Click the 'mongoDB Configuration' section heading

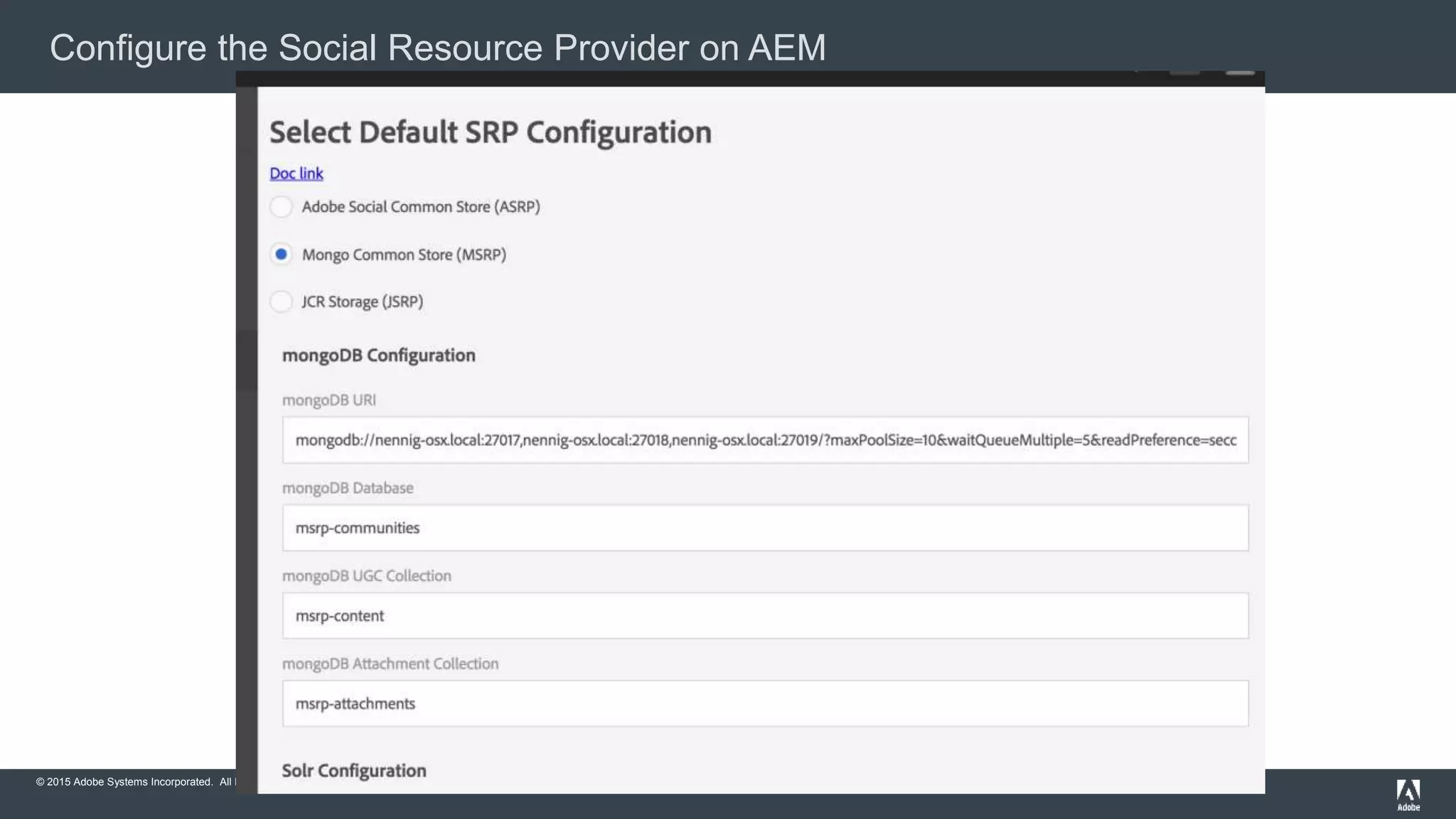coord(379,355)
